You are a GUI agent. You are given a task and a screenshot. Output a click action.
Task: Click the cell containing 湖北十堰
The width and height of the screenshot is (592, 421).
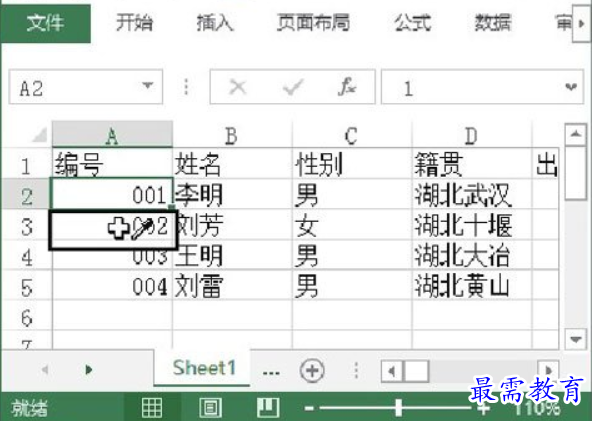coord(472,225)
